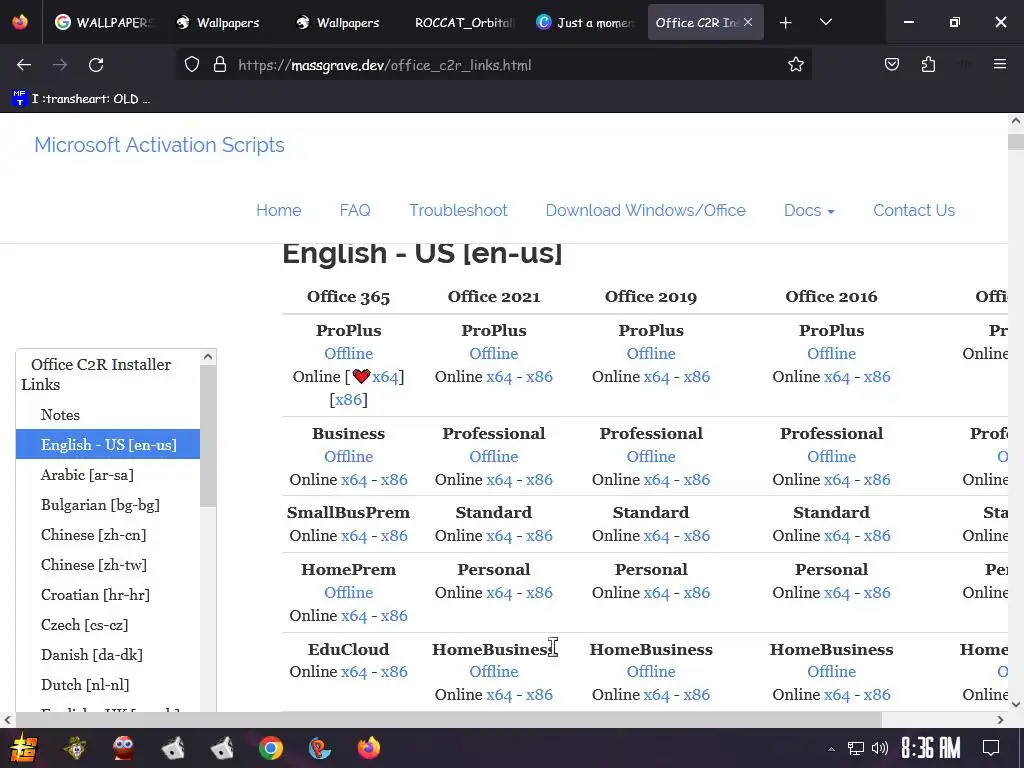Open the shield tracking protection icon
Screen dimensions: 1024x768
pyautogui.click(x=191, y=65)
